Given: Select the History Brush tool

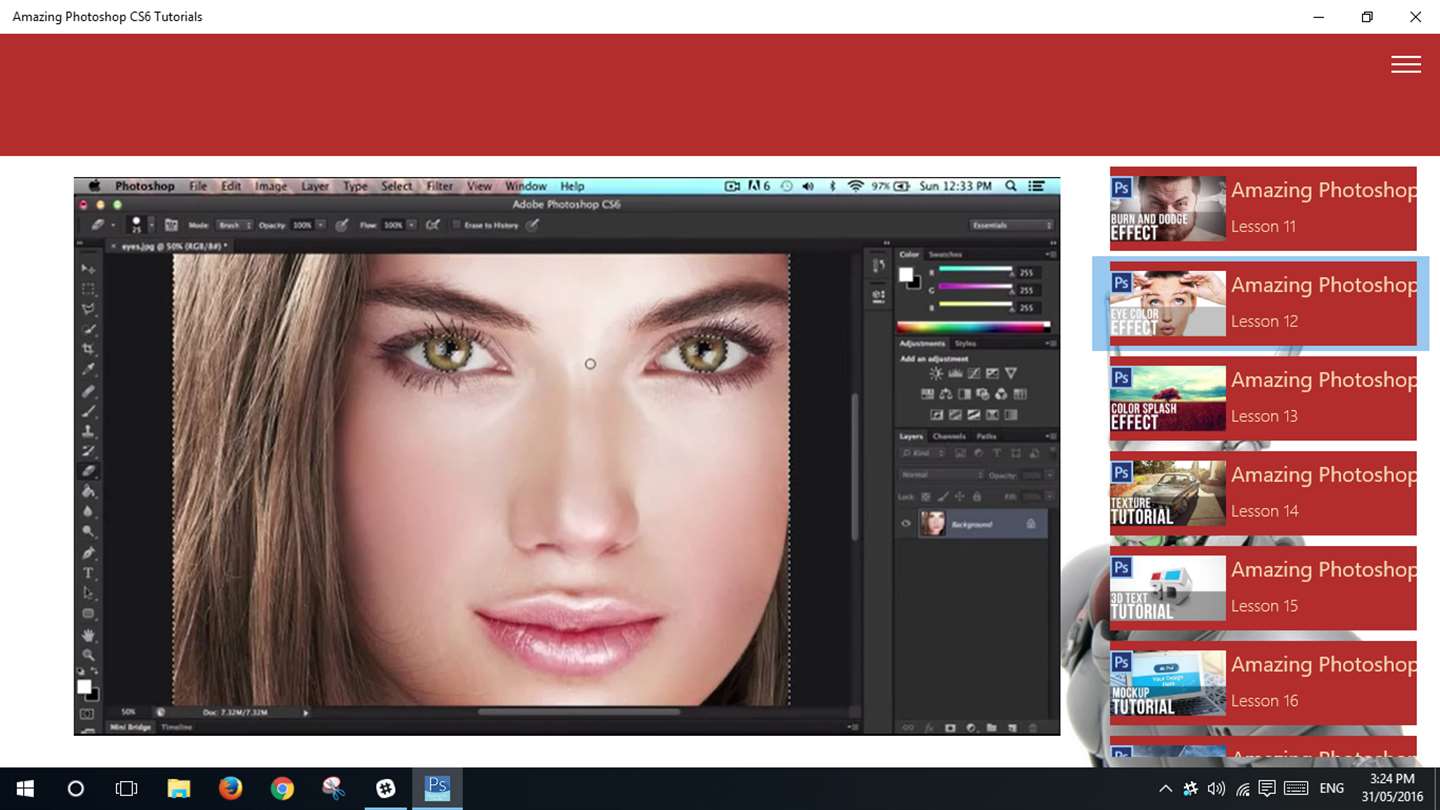Looking at the screenshot, I should point(88,452).
